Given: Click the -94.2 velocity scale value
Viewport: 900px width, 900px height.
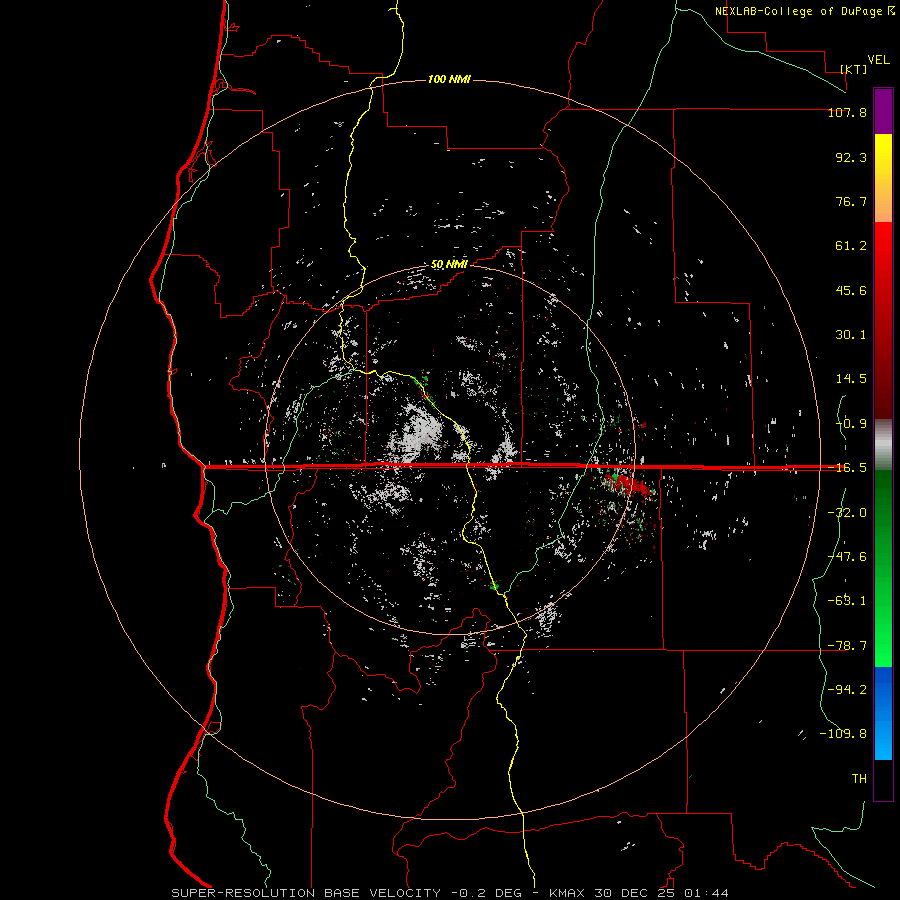Looking at the screenshot, I should click(847, 690).
